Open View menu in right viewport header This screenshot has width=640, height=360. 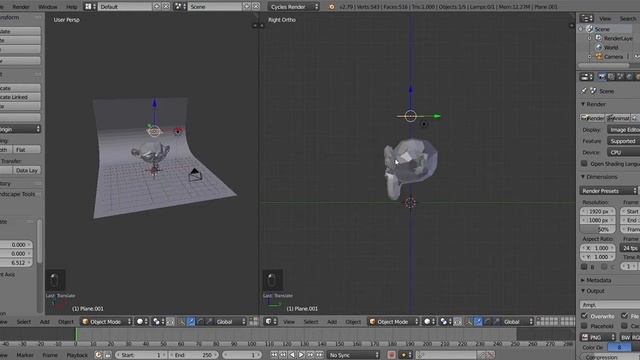tap(289, 322)
